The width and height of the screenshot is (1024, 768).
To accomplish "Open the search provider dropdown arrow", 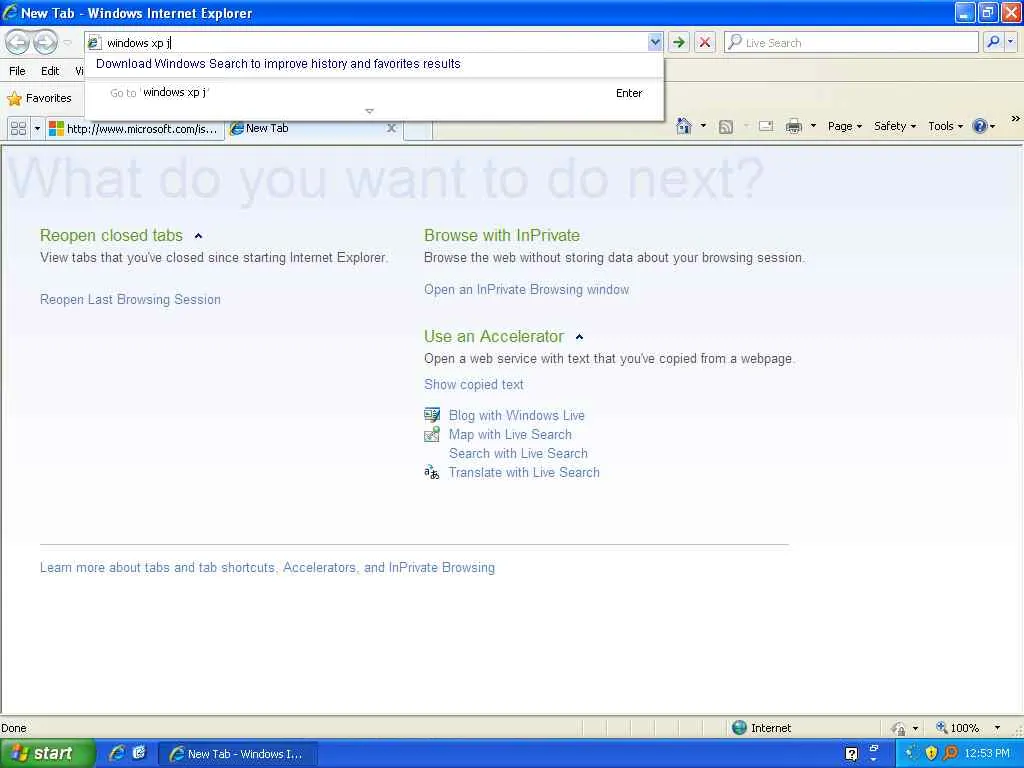I will click(1010, 42).
